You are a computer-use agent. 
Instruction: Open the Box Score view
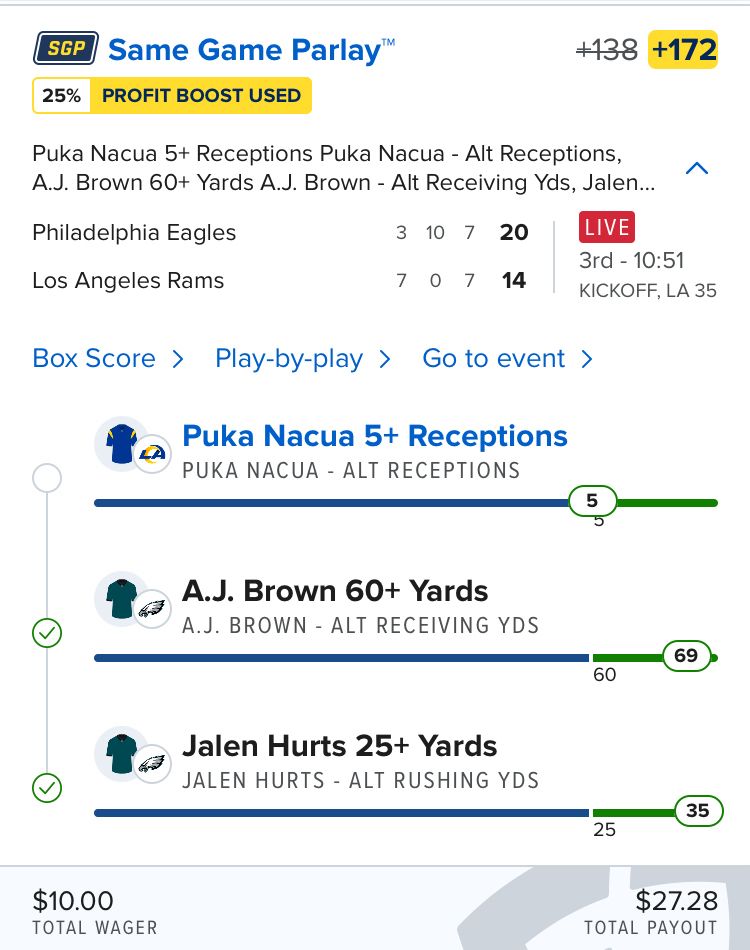pos(94,358)
